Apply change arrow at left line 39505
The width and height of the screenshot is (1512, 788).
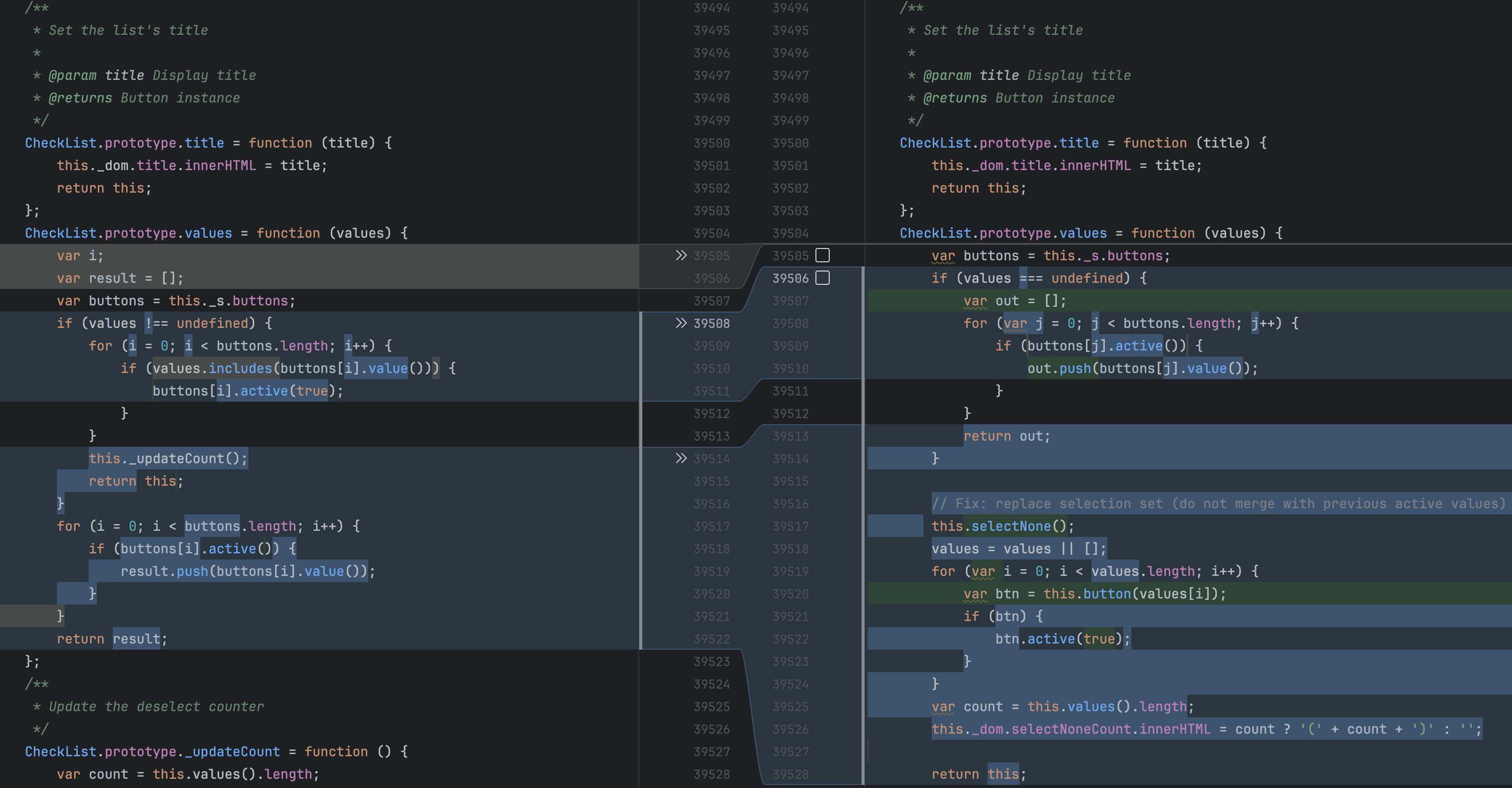pyautogui.click(x=680, y=256)
